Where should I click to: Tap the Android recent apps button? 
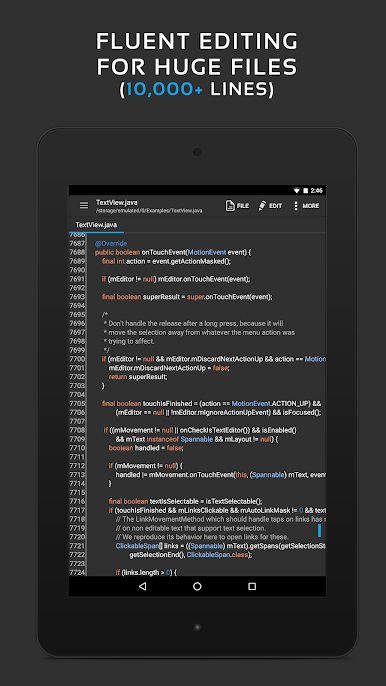[x=252, y=586]
